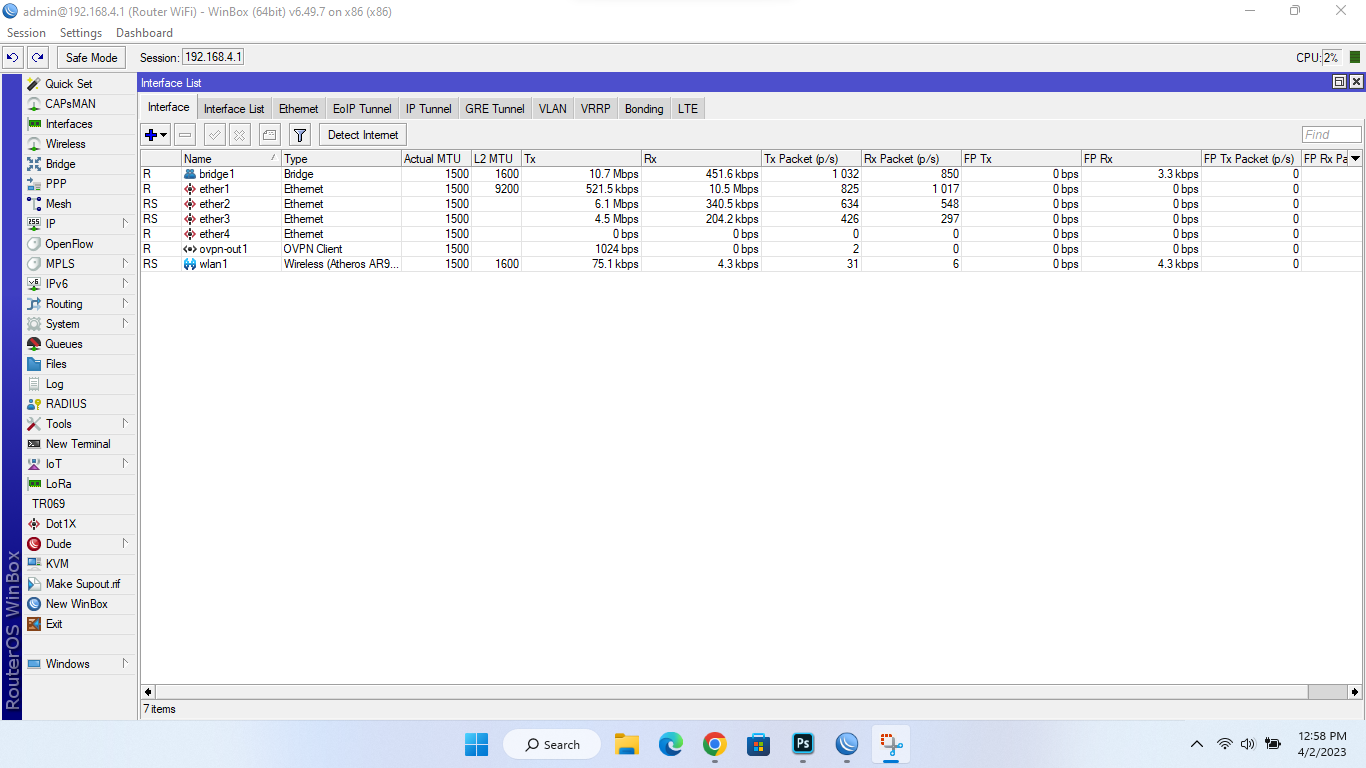Click the Enable checkmark button

coord(214,135)
